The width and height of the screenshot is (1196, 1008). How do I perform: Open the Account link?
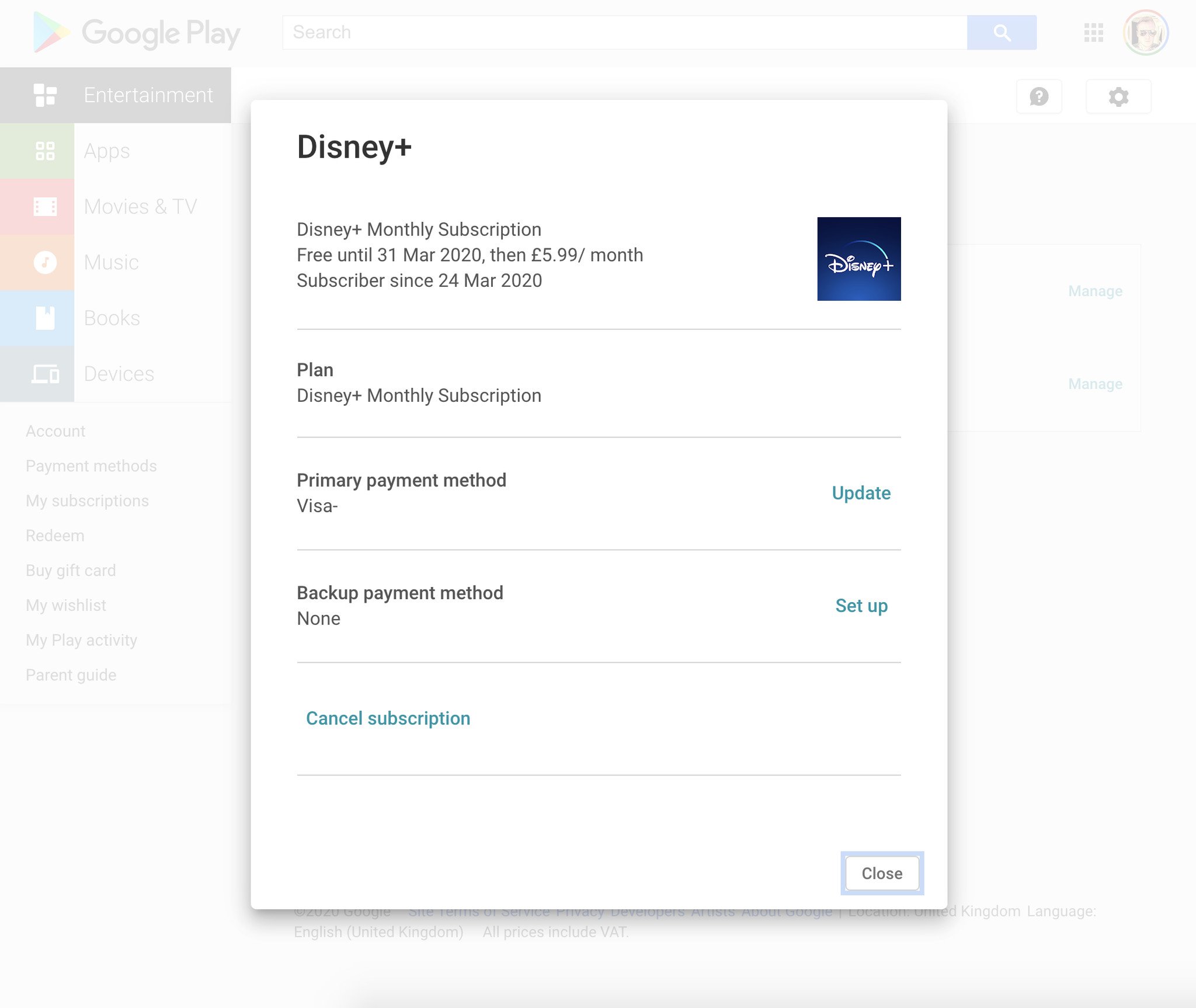point(55,431)
